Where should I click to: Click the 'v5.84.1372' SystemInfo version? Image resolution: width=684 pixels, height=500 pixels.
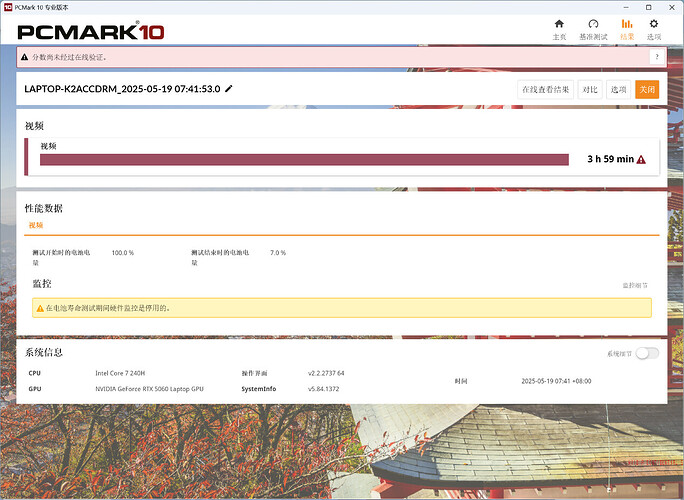[x=323, y=389]
